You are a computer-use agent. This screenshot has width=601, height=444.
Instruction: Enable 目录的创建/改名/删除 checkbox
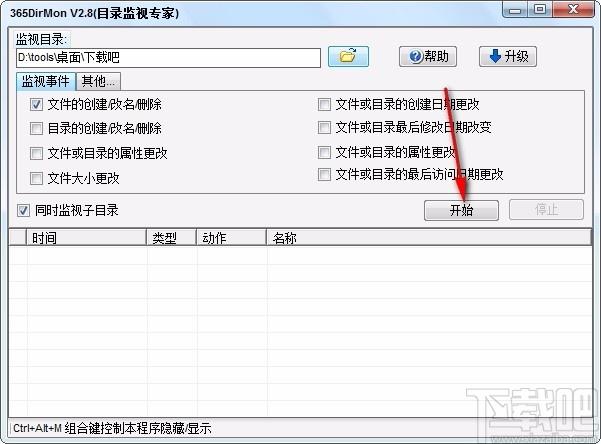pyautogui.click(x=36, y=128)
